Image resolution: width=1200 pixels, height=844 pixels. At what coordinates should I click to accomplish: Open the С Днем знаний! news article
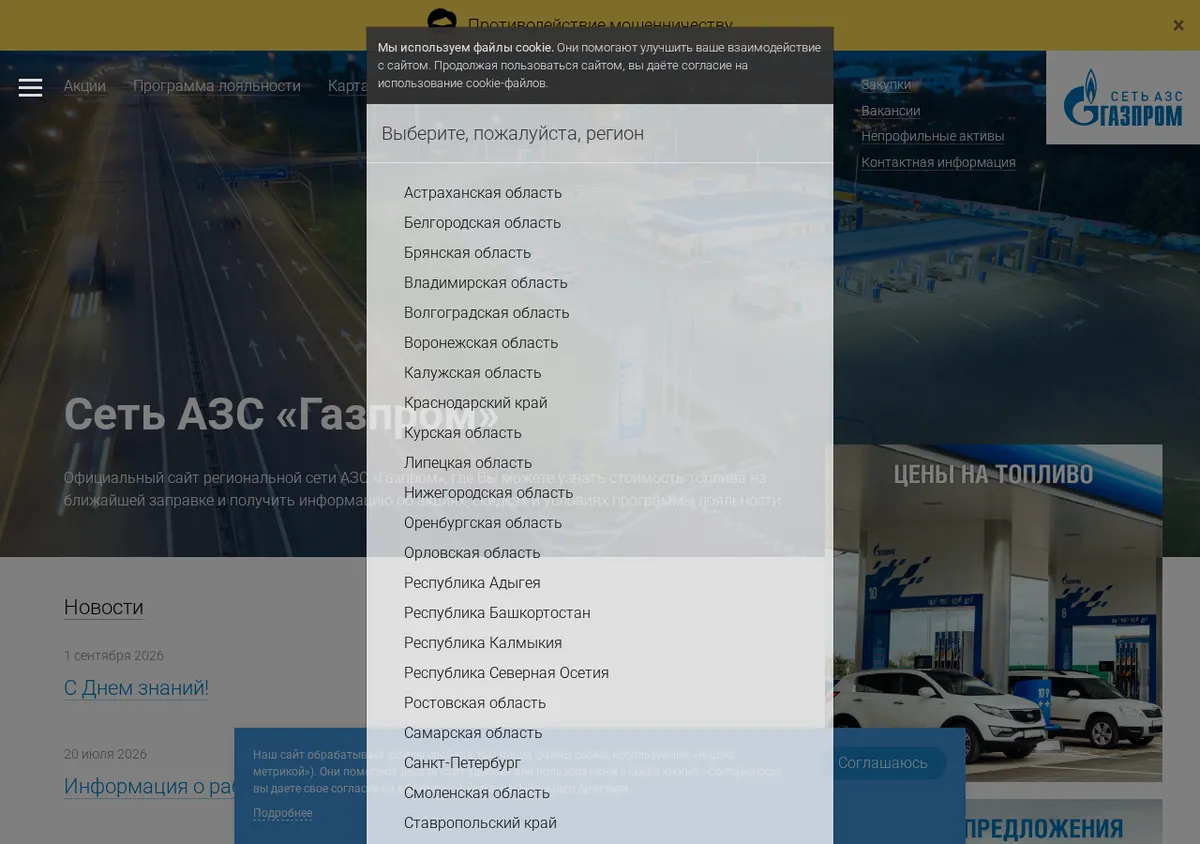[136, 688]
